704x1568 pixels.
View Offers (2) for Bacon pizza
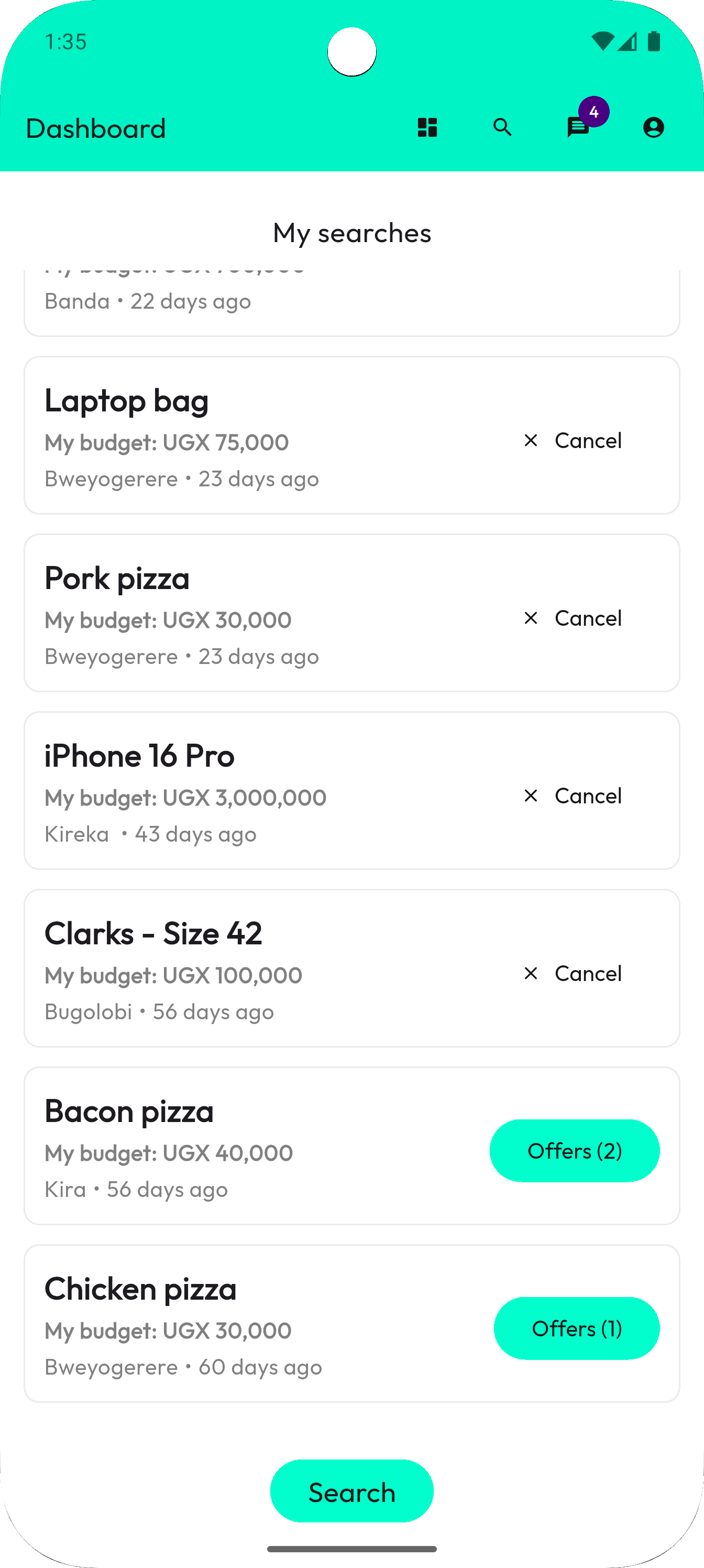tap(575, 1150)
